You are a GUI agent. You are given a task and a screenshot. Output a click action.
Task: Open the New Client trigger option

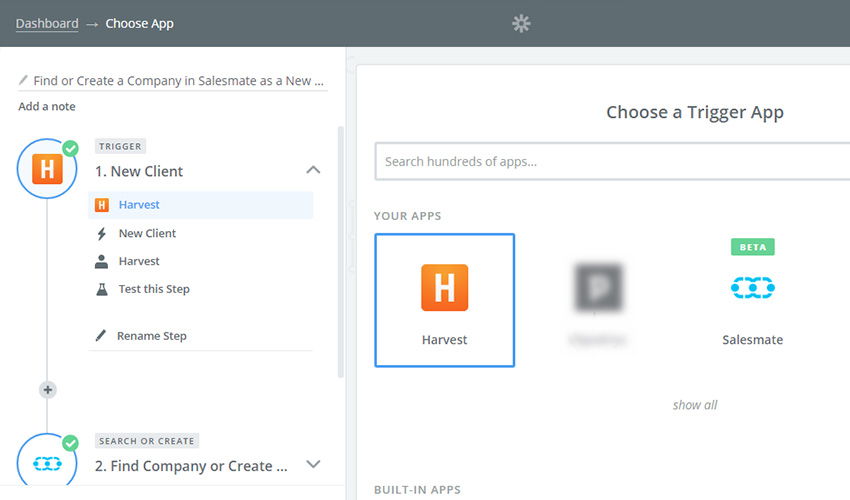pos(147,233)
